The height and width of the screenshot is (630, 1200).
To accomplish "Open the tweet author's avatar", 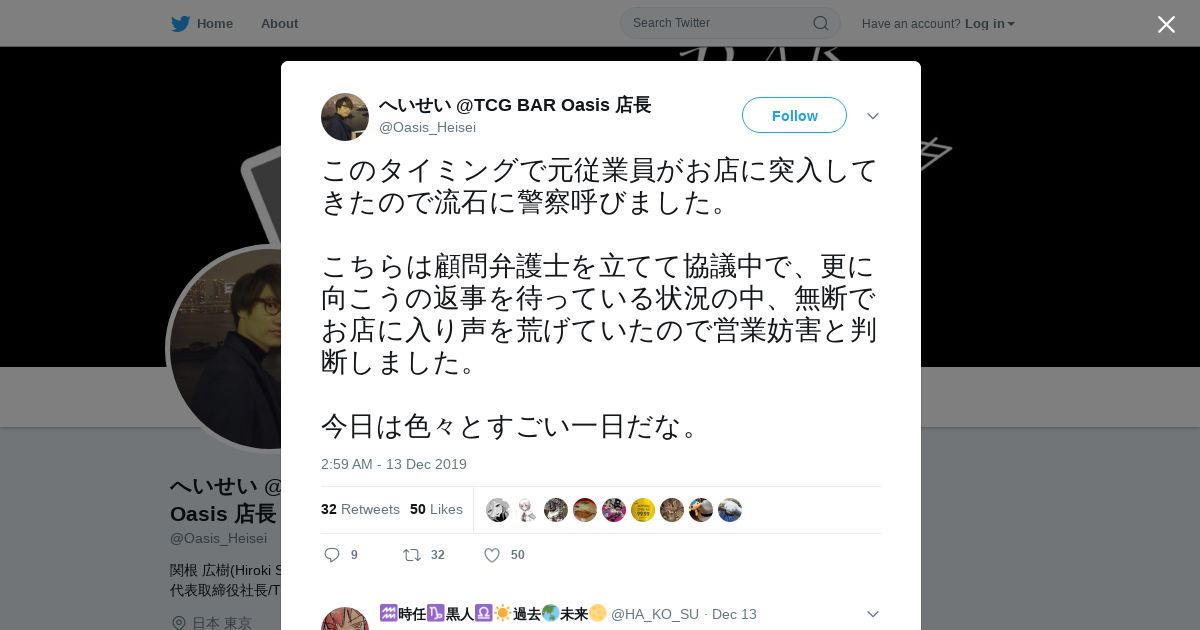I will [x=345, y=117].
